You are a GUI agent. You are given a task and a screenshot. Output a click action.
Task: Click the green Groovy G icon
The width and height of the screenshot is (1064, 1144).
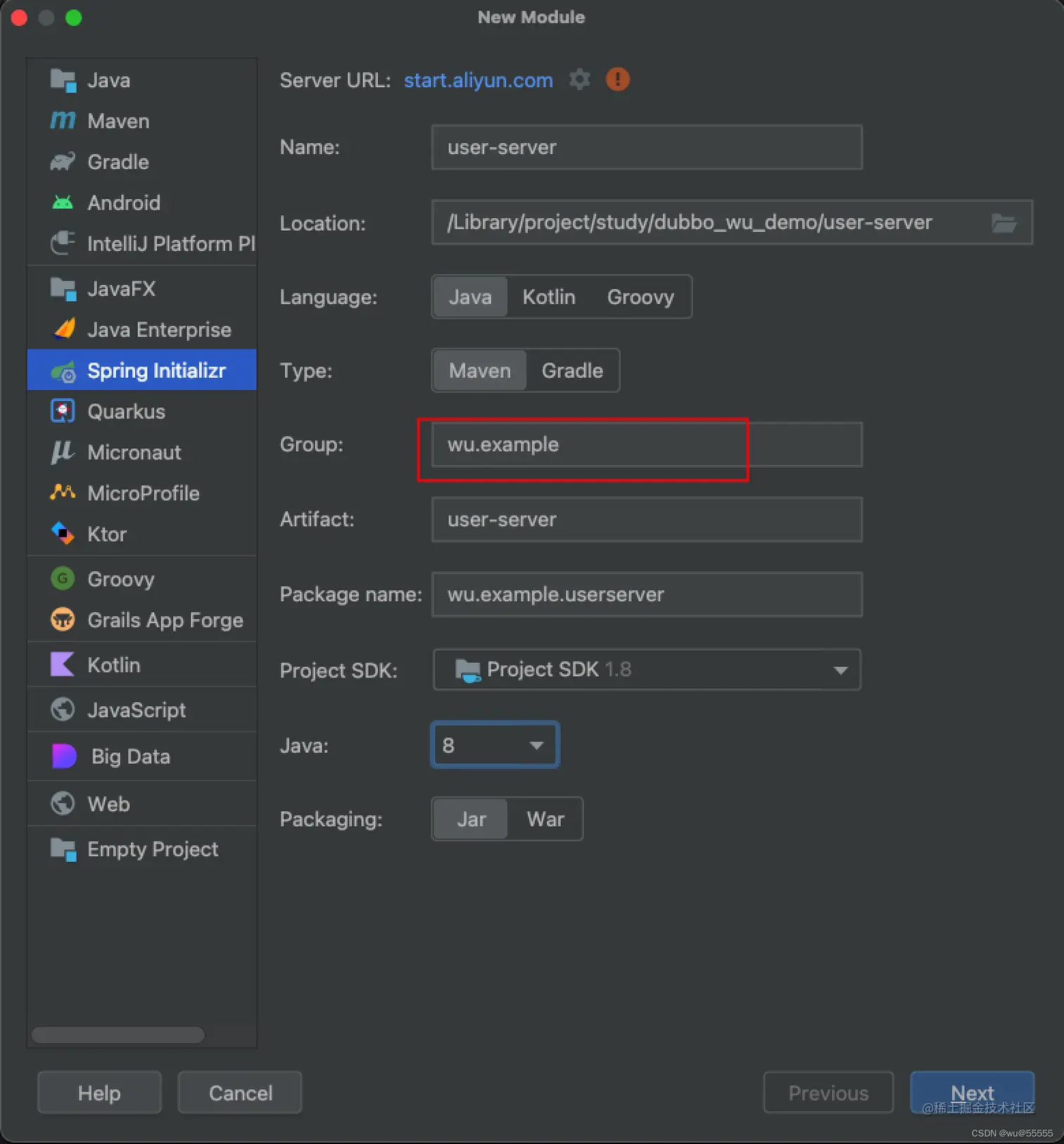pyautogui.click(x=63, y=578)
